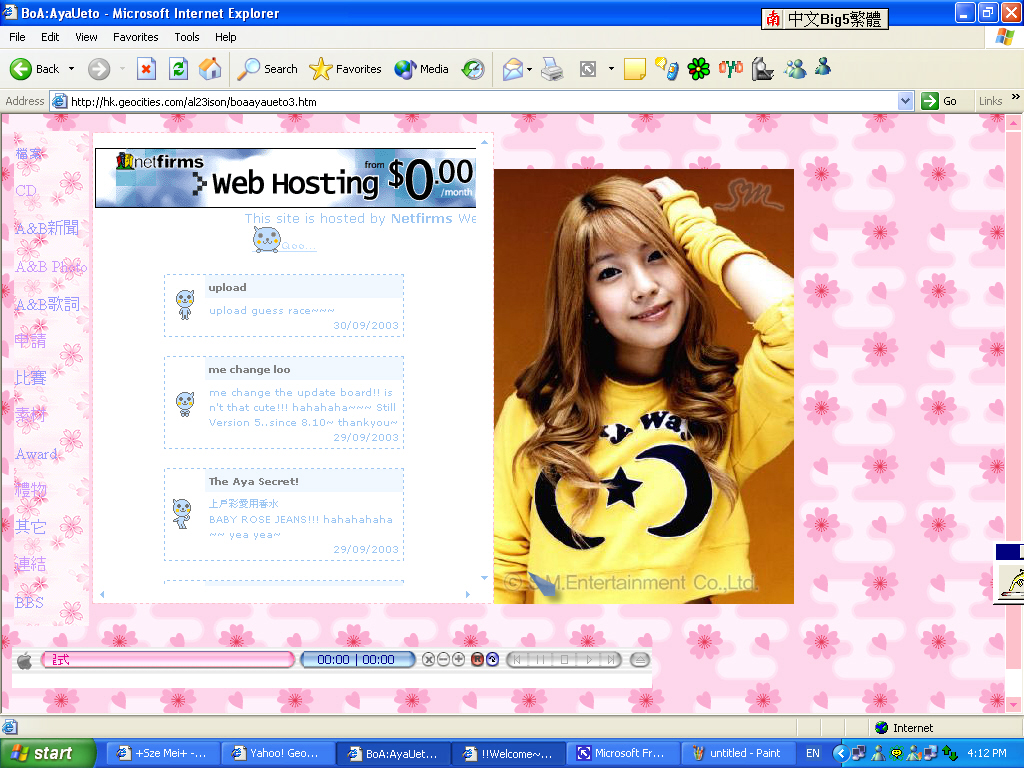Stop playback in the music player
This screenshot has height=768, width=1024.
coord(564,660)
